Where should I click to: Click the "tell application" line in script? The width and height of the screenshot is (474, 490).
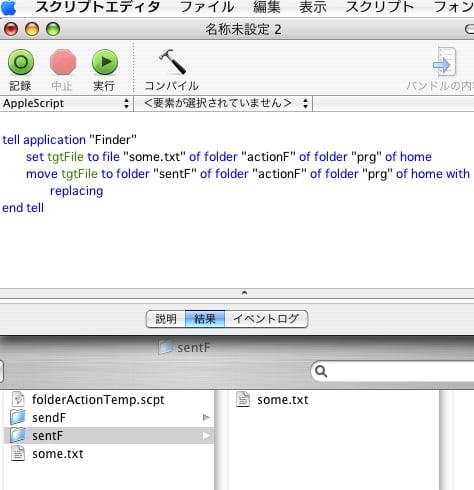(x=69, y=140)
